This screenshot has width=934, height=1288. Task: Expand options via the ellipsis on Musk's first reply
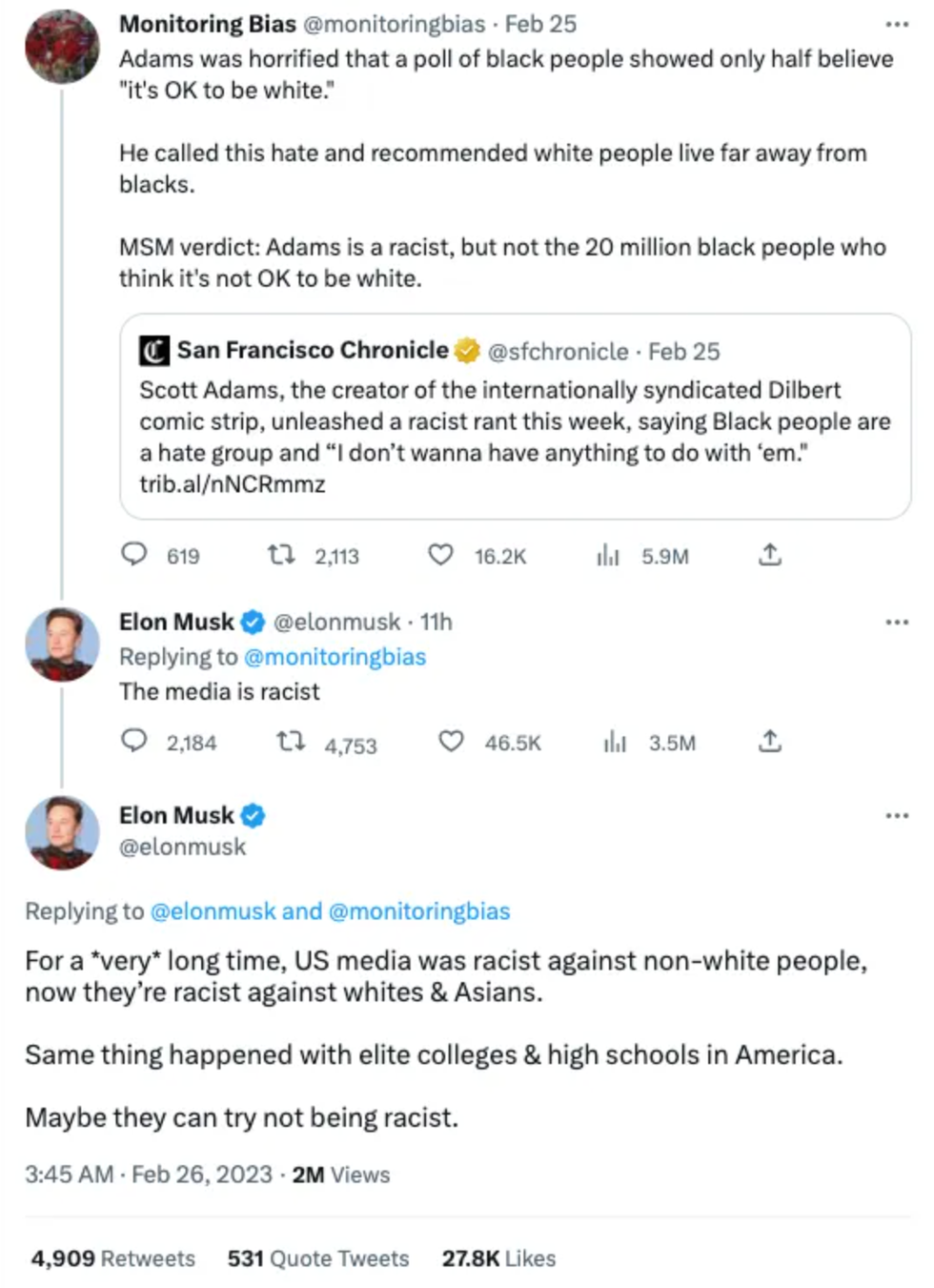(897, 622)
